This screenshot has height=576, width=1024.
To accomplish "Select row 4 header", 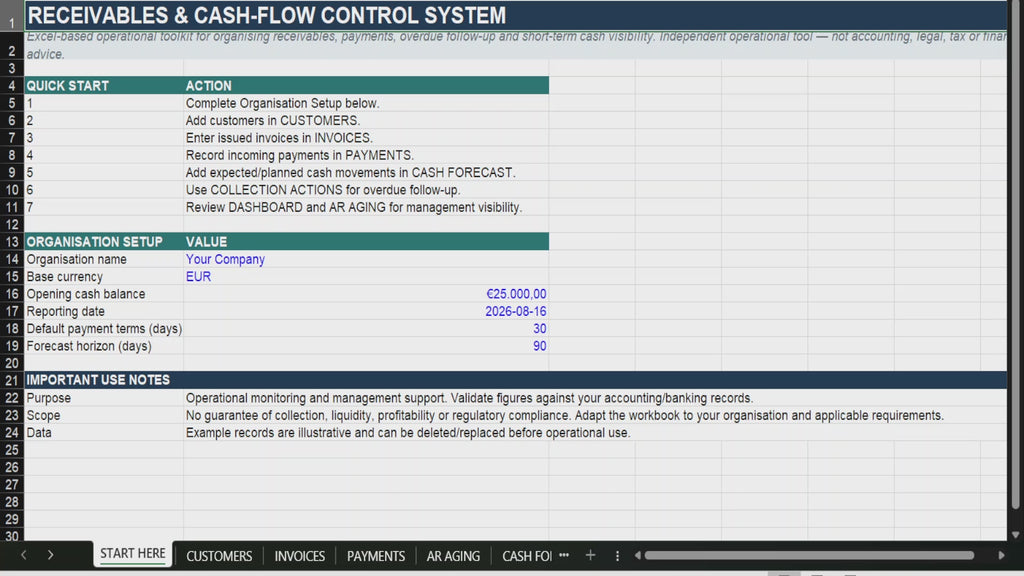I will coord(12,86).
